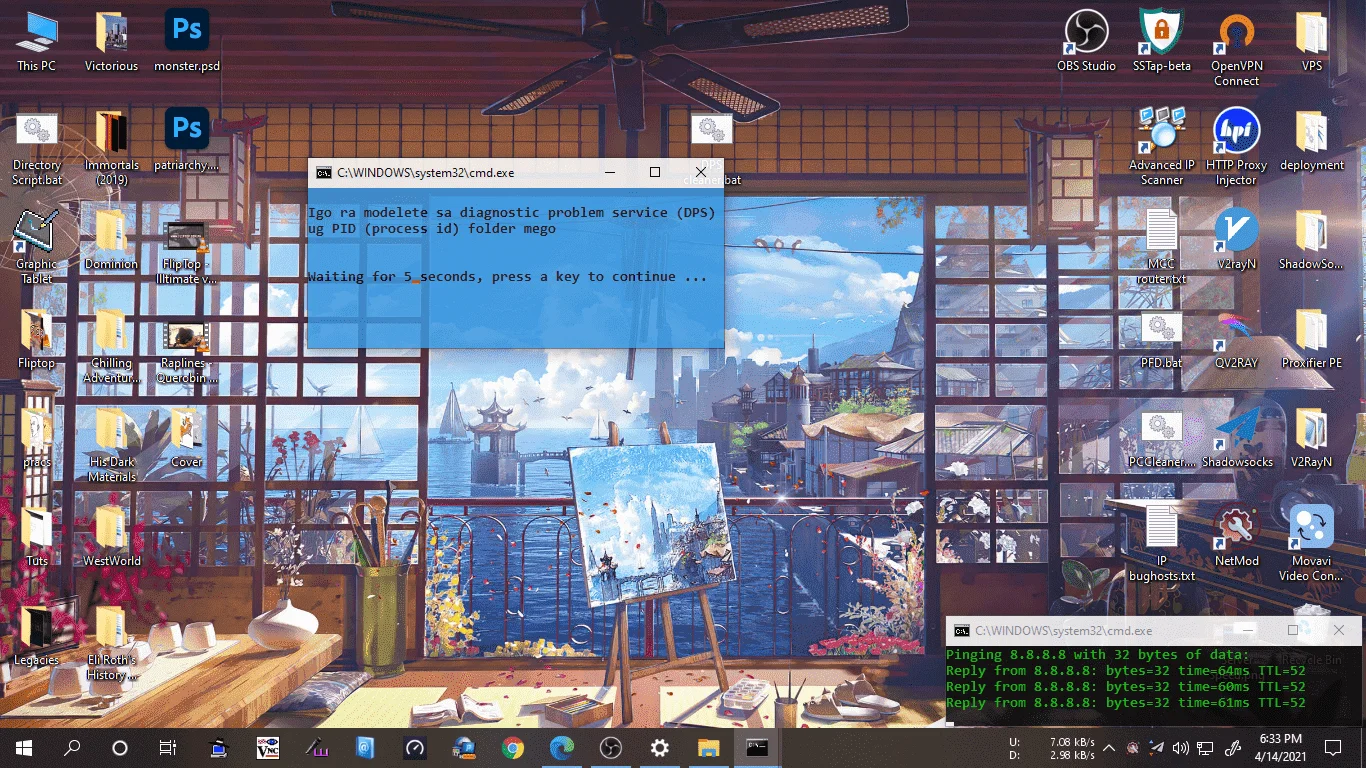The height and width of the screenshot is (768, 1366).
Task: Click 'Pinging 8.8.8.8 with 32 bytes' line
Action: 1097,655
